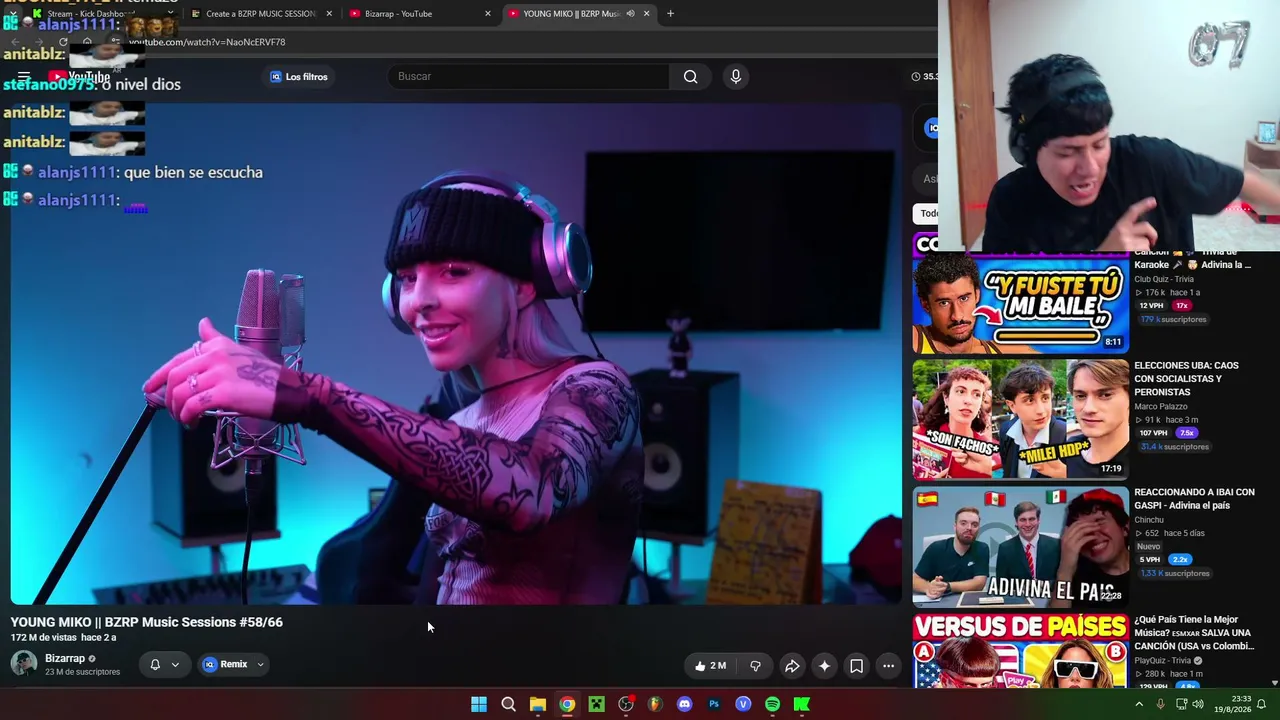Screen dimensions: 1280x720
Task: Like the YOUNG MIKO video
Action: (x=710, y=666)
